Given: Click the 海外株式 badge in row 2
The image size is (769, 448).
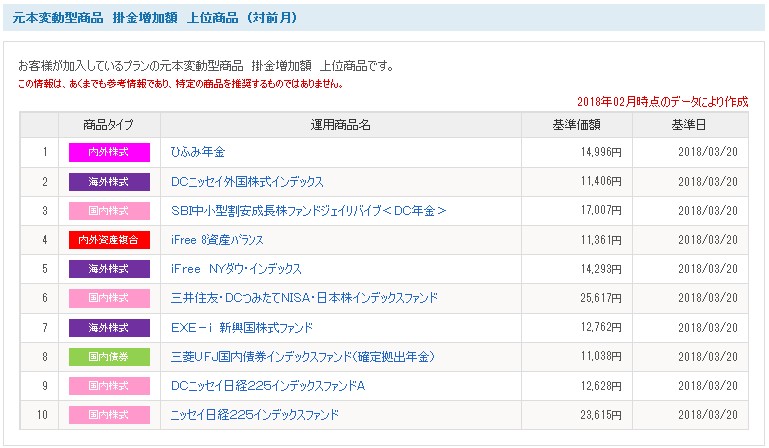Looking at the screenshot, I should click(x=109, y=182).
